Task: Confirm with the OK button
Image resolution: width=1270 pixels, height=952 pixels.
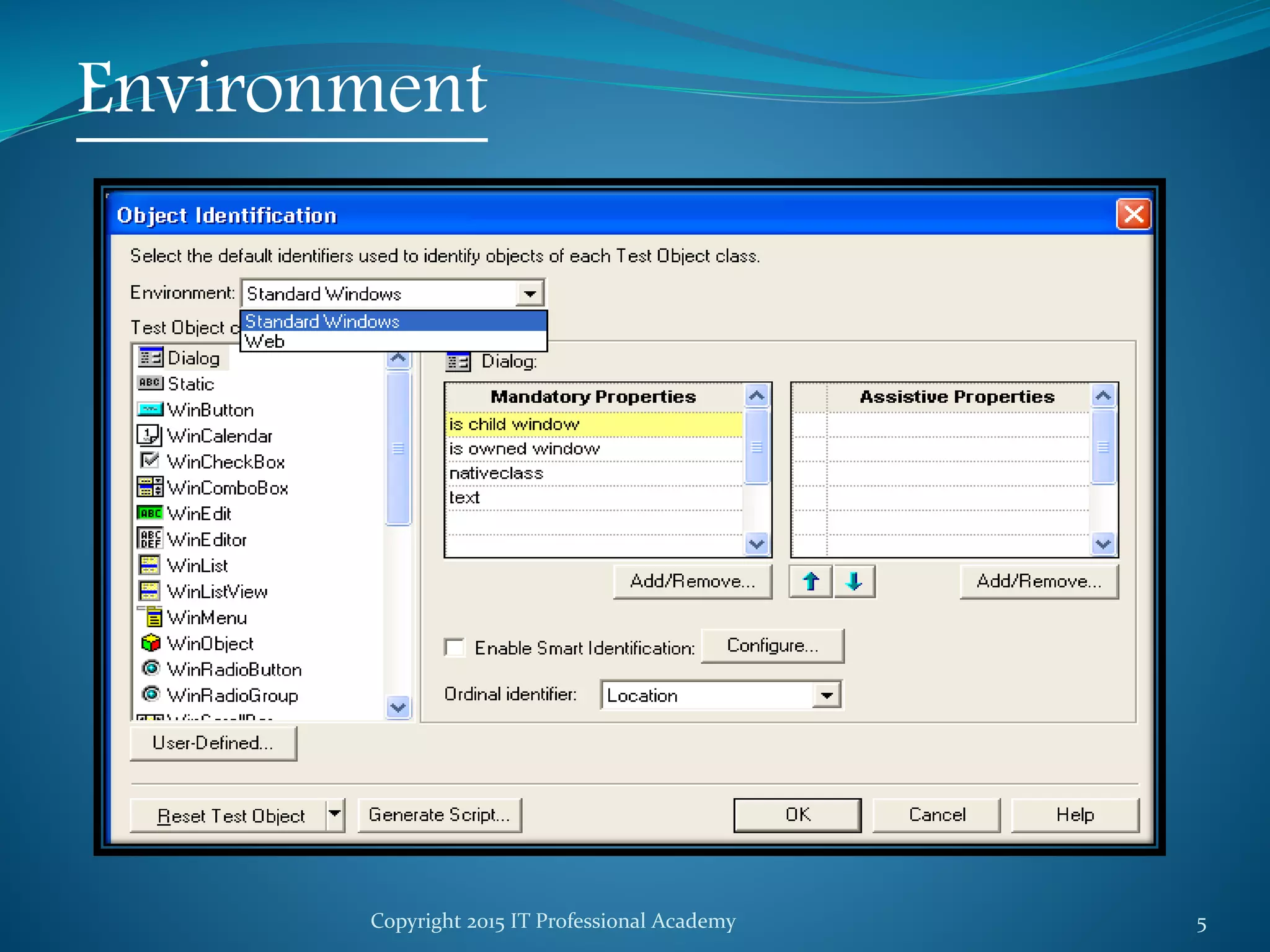Action: (x=797, y=815)
